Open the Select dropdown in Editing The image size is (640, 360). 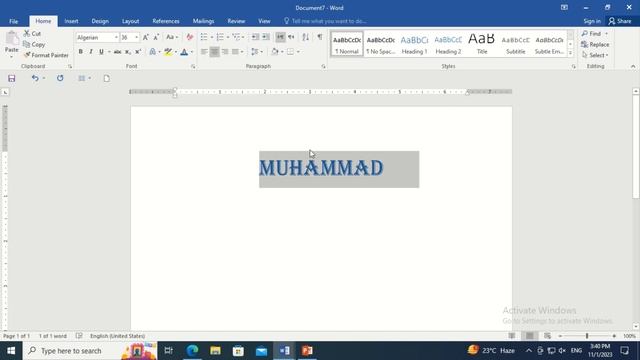click(x=595, y=55)
